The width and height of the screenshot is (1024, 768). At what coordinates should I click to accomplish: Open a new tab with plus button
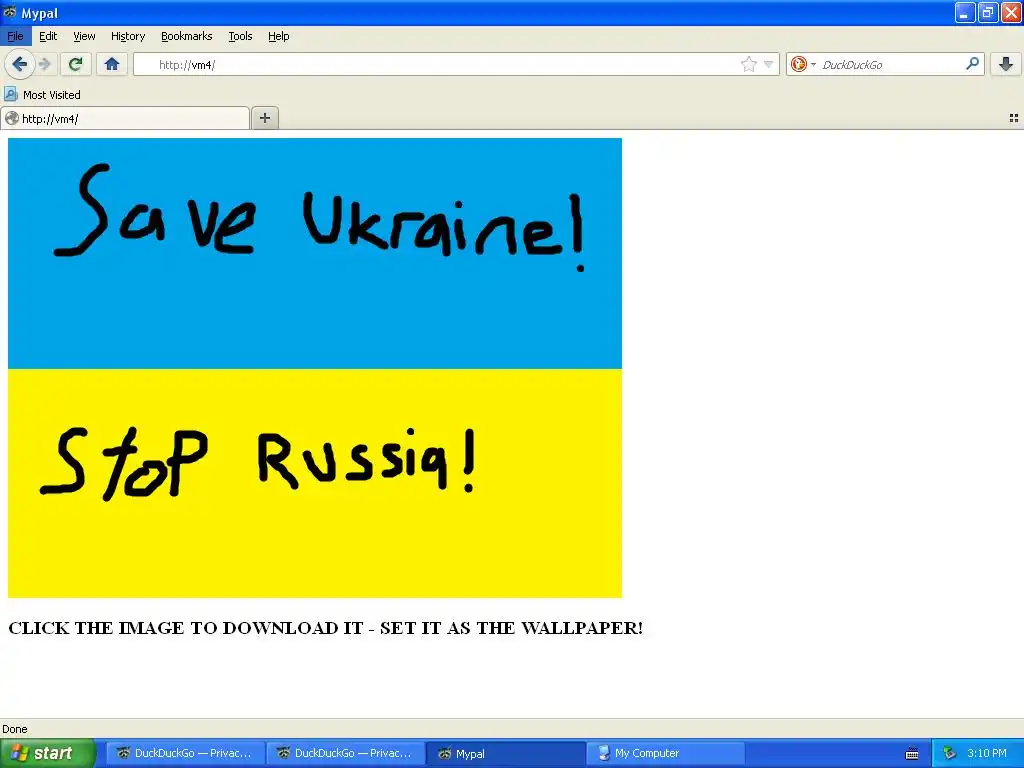click(x=264, y=118)
